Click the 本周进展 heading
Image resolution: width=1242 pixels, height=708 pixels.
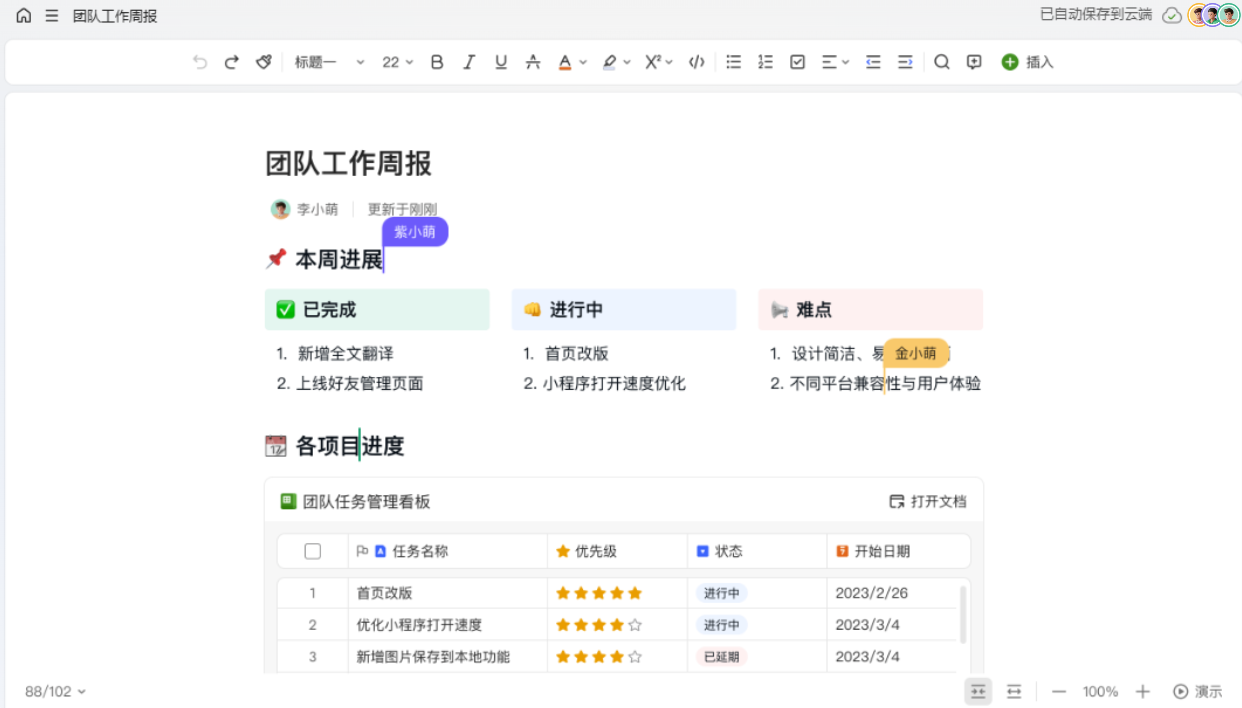[339, 260]
